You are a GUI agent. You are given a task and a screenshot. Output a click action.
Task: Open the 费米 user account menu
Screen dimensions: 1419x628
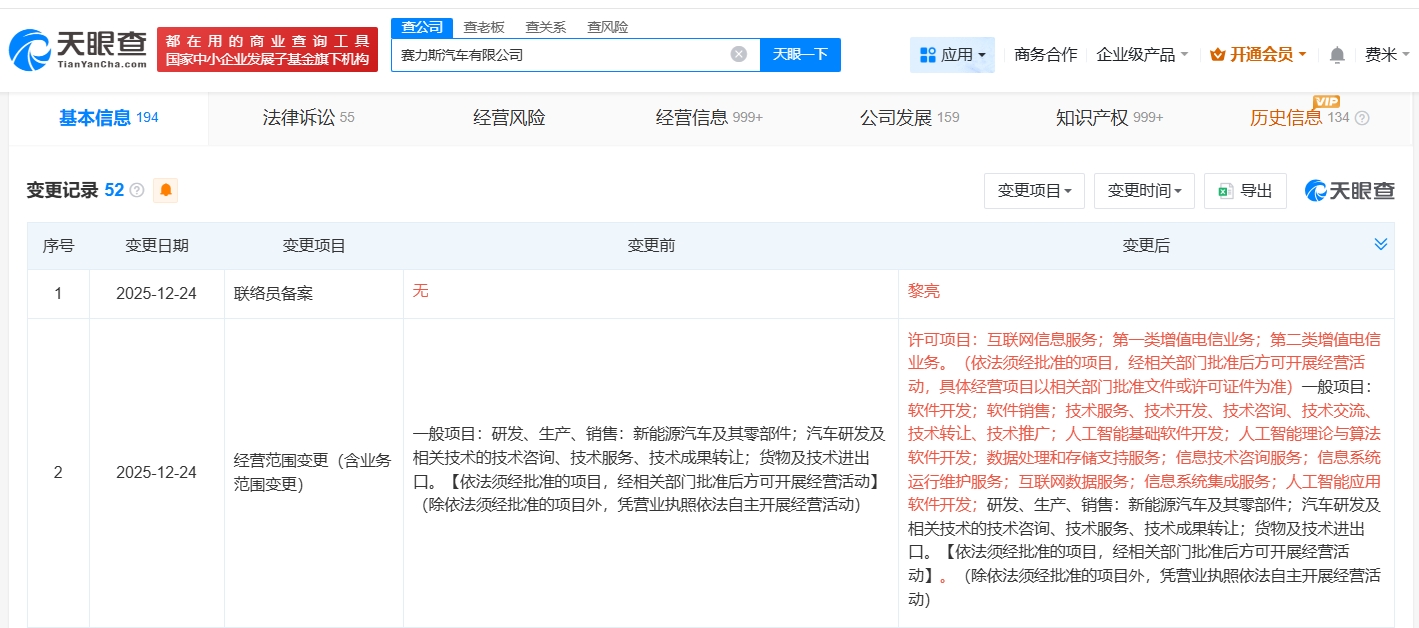1386,55
